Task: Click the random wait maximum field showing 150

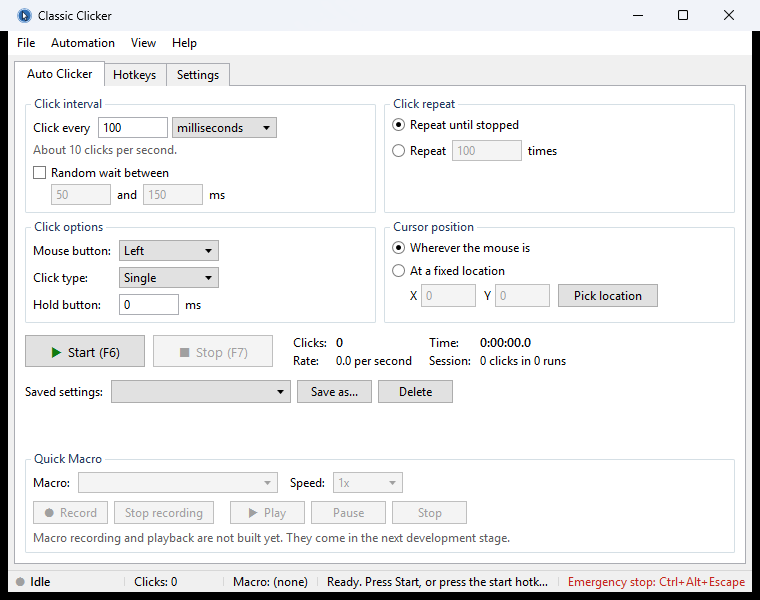Action: click(x=173, y=195)
